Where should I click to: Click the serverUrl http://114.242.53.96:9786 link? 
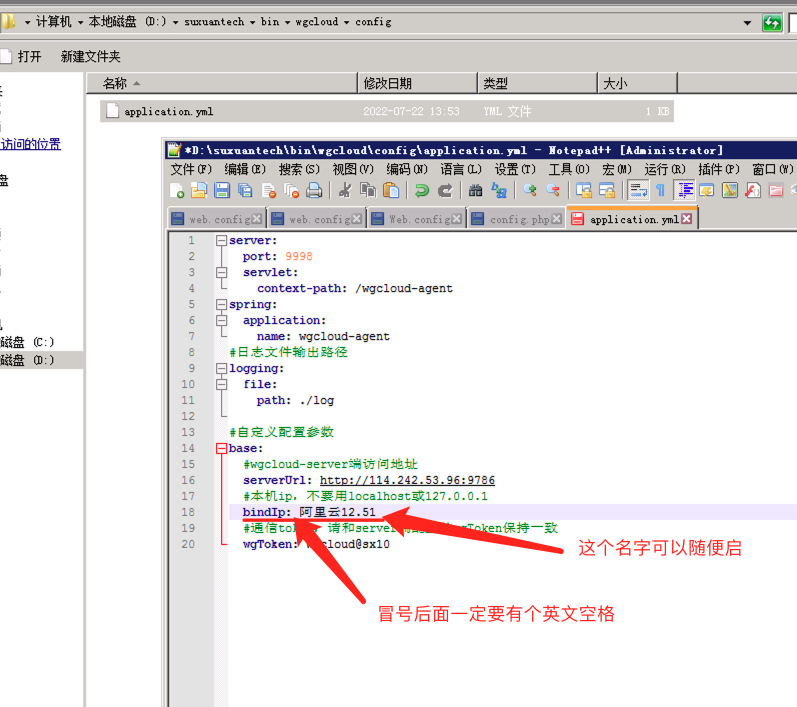pos(407,480)
